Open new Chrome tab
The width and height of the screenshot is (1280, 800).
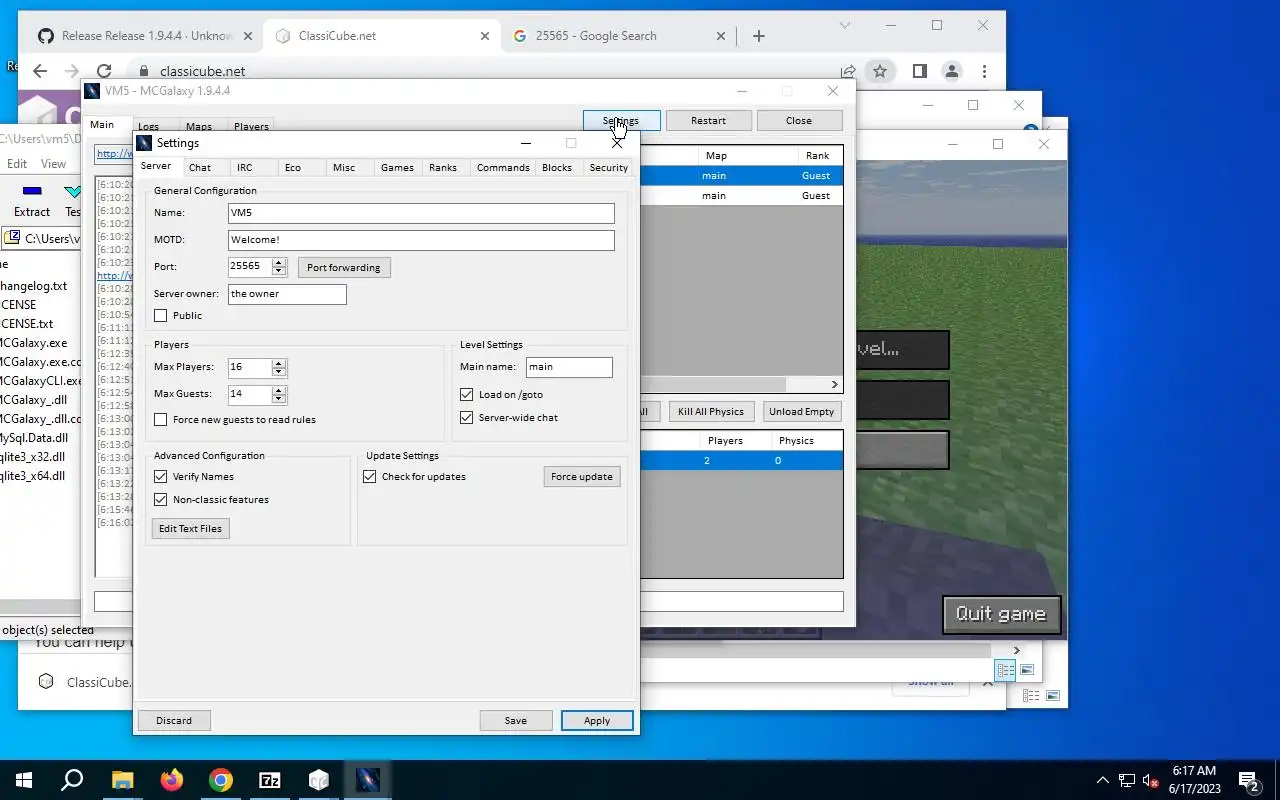[x=759, y=36]
